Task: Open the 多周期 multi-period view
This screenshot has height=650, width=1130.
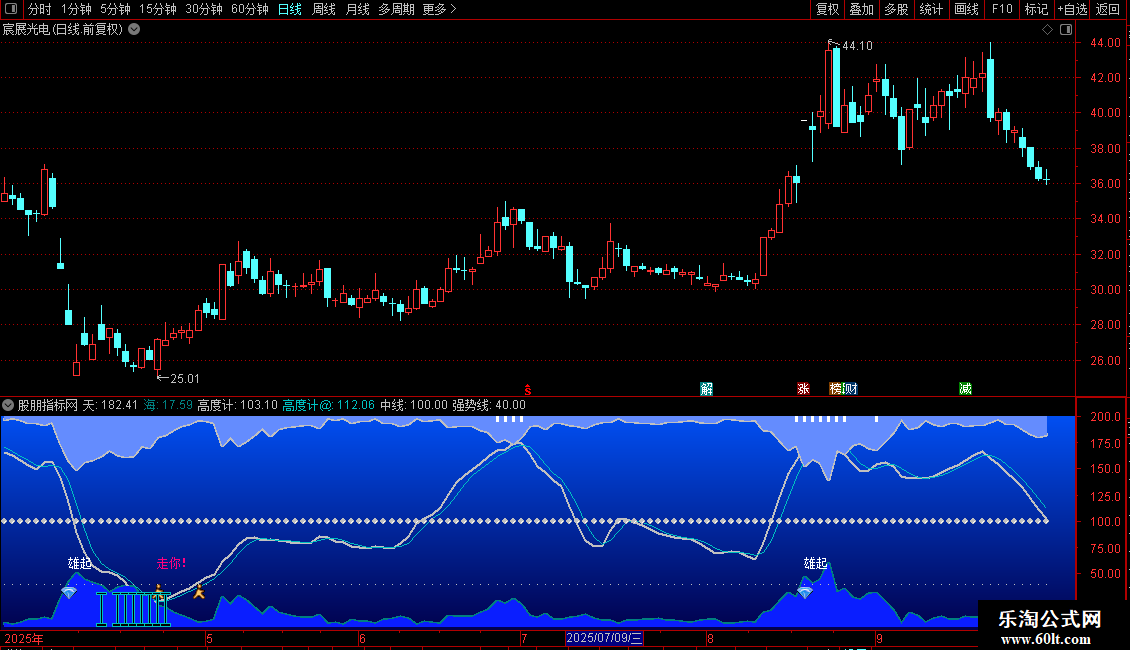Action: coord(396,9)
